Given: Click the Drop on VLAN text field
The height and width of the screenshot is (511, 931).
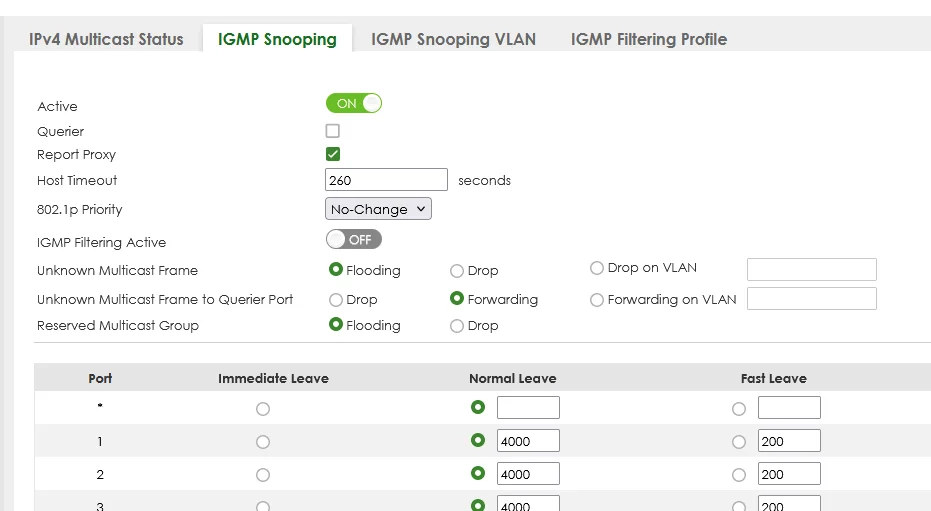Looking at the screenshot, I should click(x=812, y=269).
